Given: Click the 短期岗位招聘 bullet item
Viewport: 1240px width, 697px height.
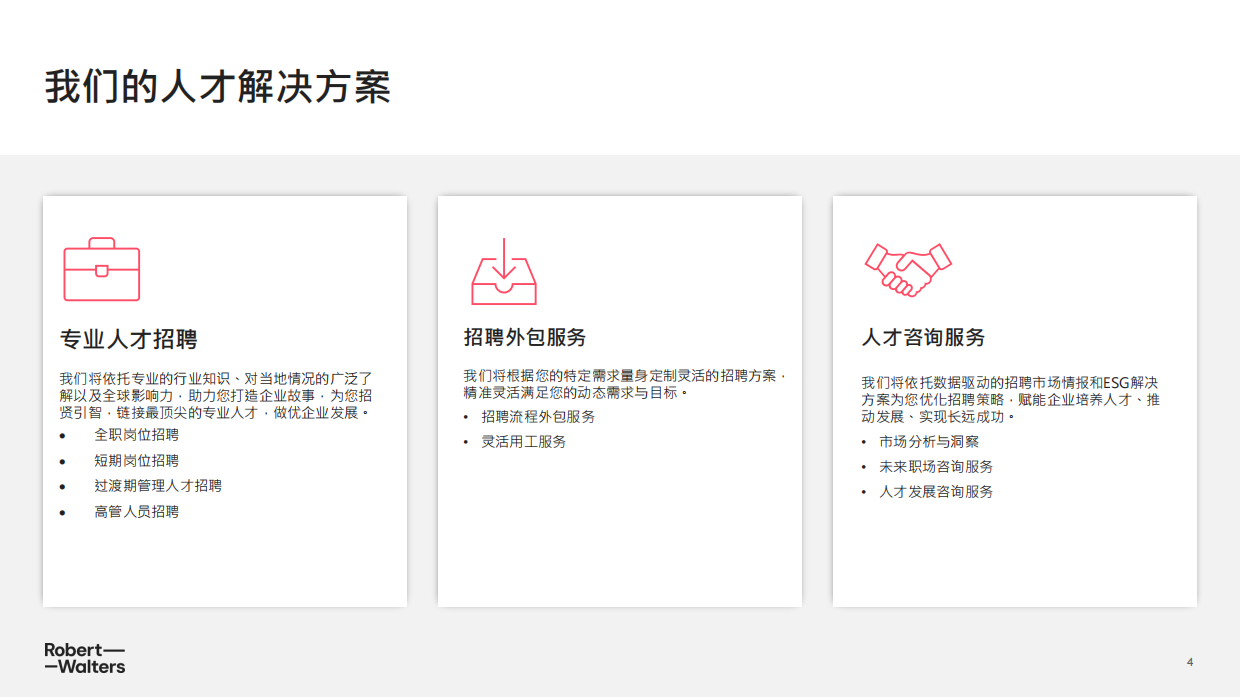Looking at the screenshot, I should [137, 460].
